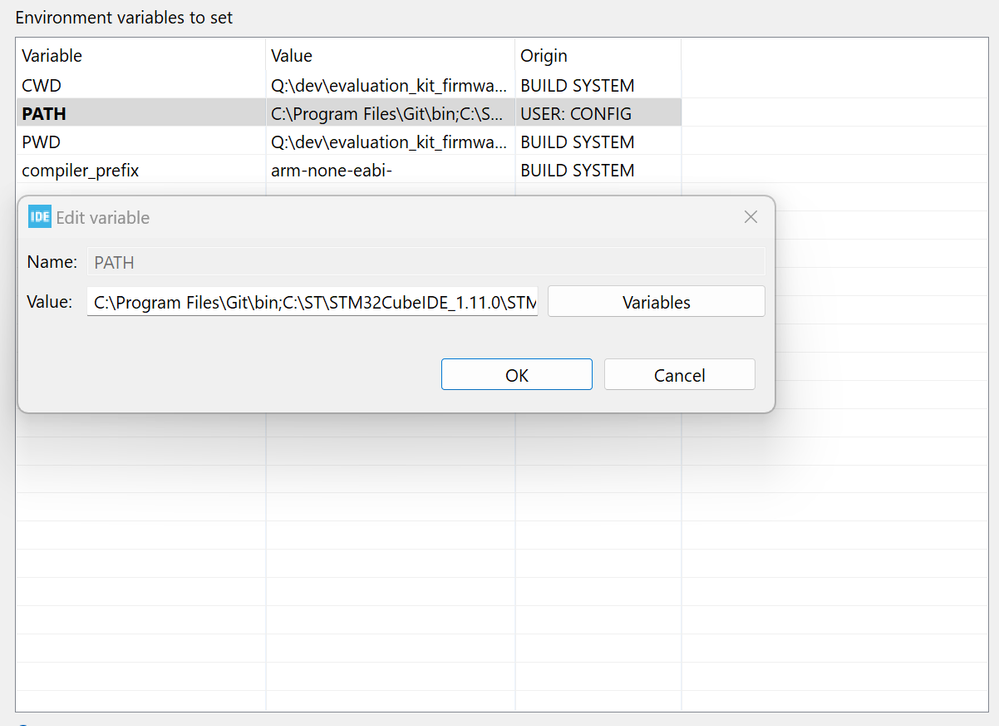Click the Value column header
This screenshot has height=726, width=999.
390,55
